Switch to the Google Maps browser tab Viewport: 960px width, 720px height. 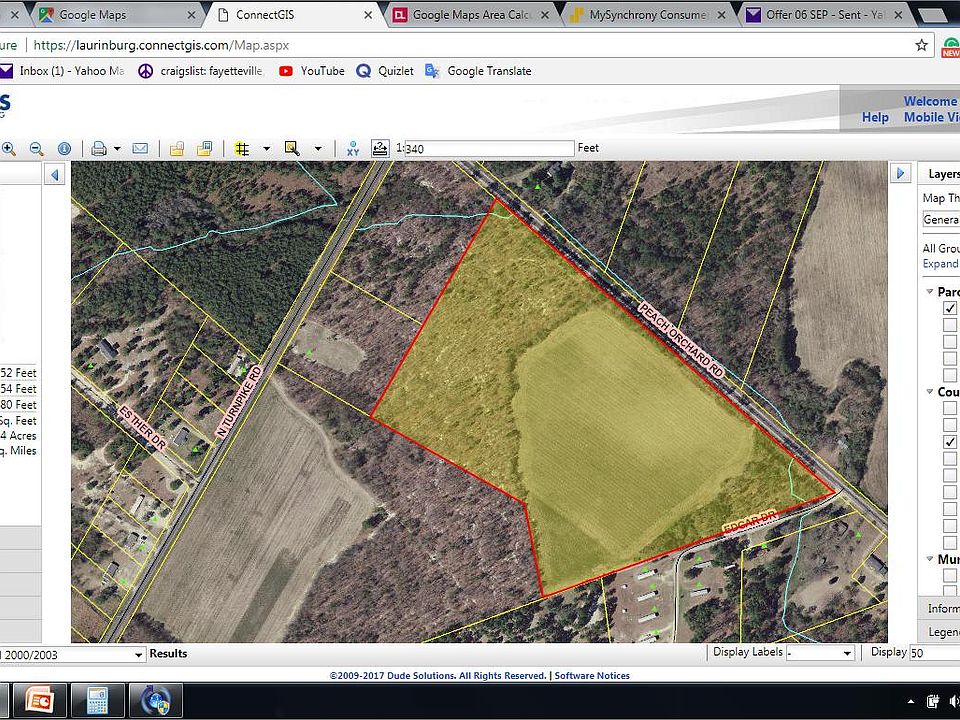96,15
